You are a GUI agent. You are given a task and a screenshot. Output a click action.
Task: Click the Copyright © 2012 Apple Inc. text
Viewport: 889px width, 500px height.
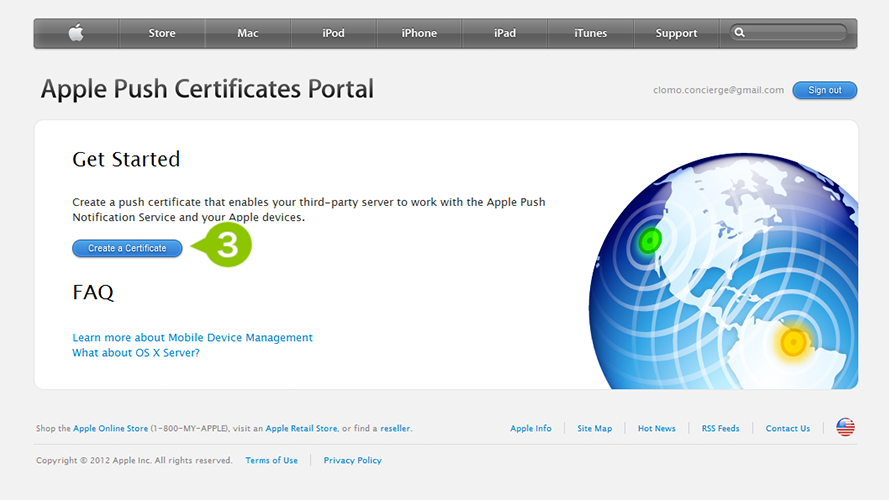point(134,460)
